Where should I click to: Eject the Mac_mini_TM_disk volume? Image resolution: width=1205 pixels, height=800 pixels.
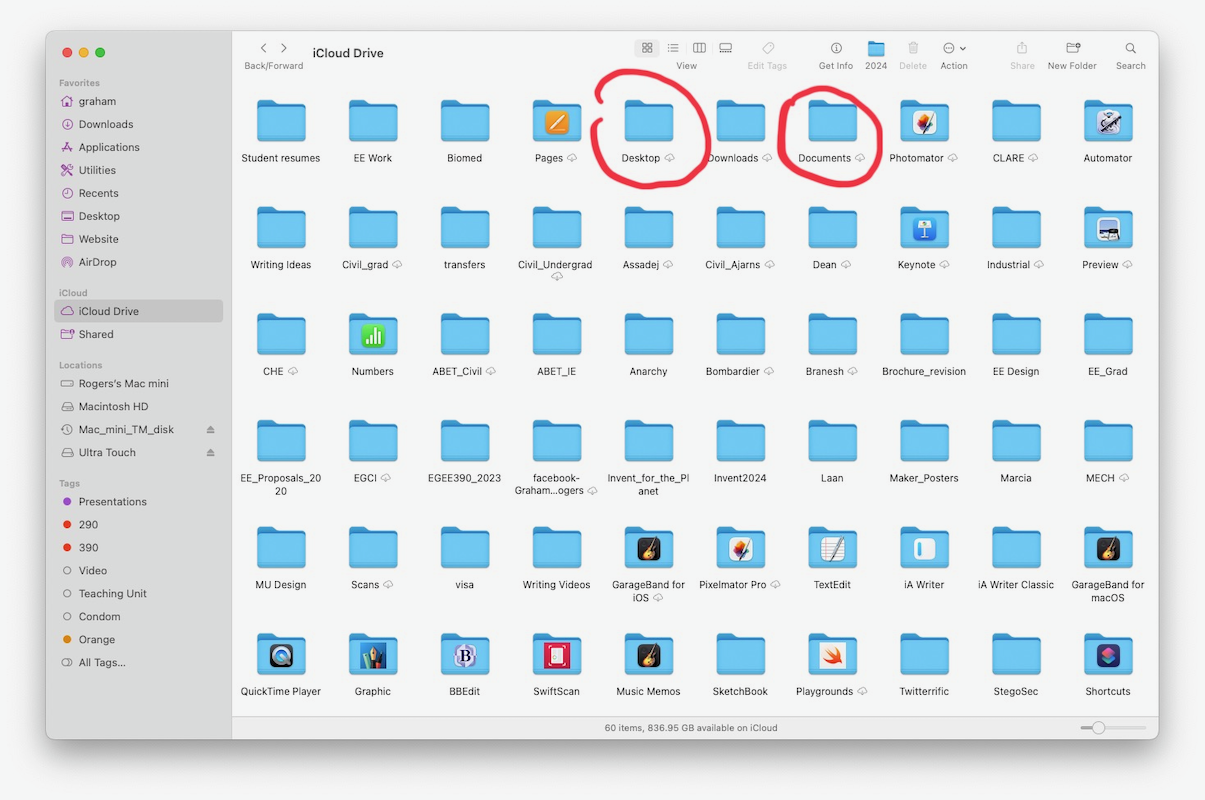pyautogui.click(x=210, y=429)
